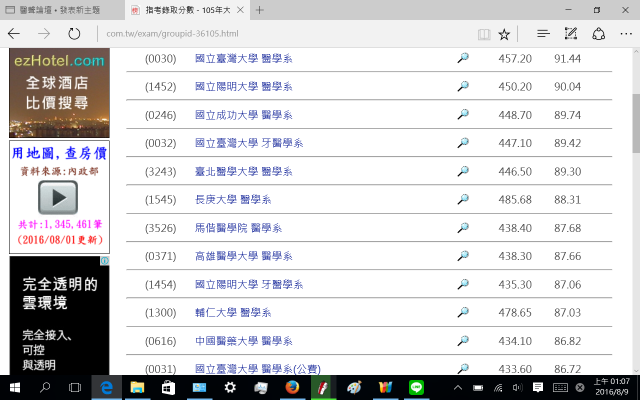
Task: Open the Windows Start menu
Action: point(15,387)
